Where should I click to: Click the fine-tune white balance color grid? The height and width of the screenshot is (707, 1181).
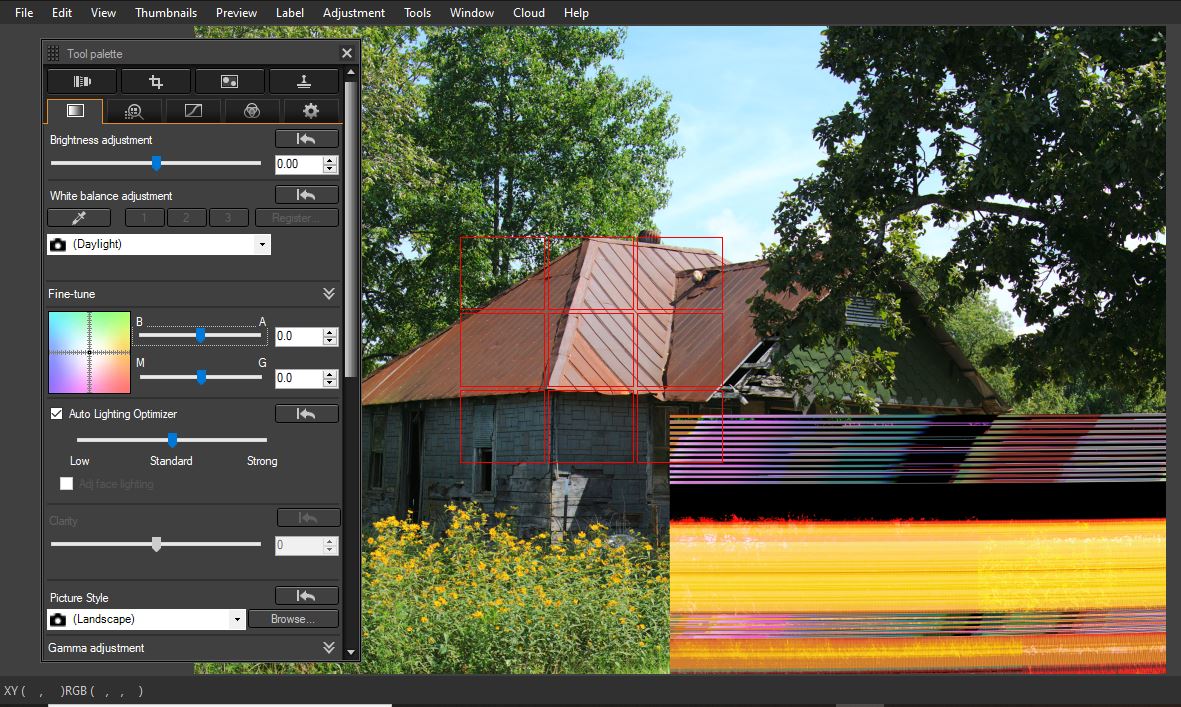click(x=89, y=352)
